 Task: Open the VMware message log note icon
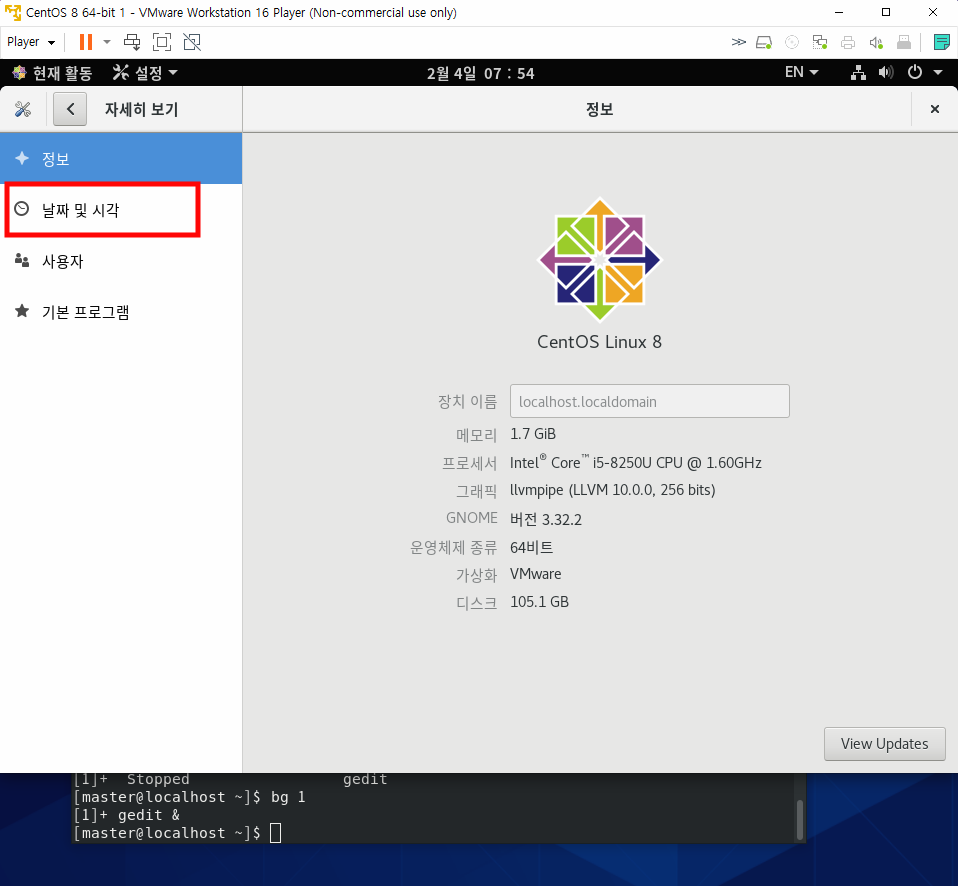click(x=942, y=42)
